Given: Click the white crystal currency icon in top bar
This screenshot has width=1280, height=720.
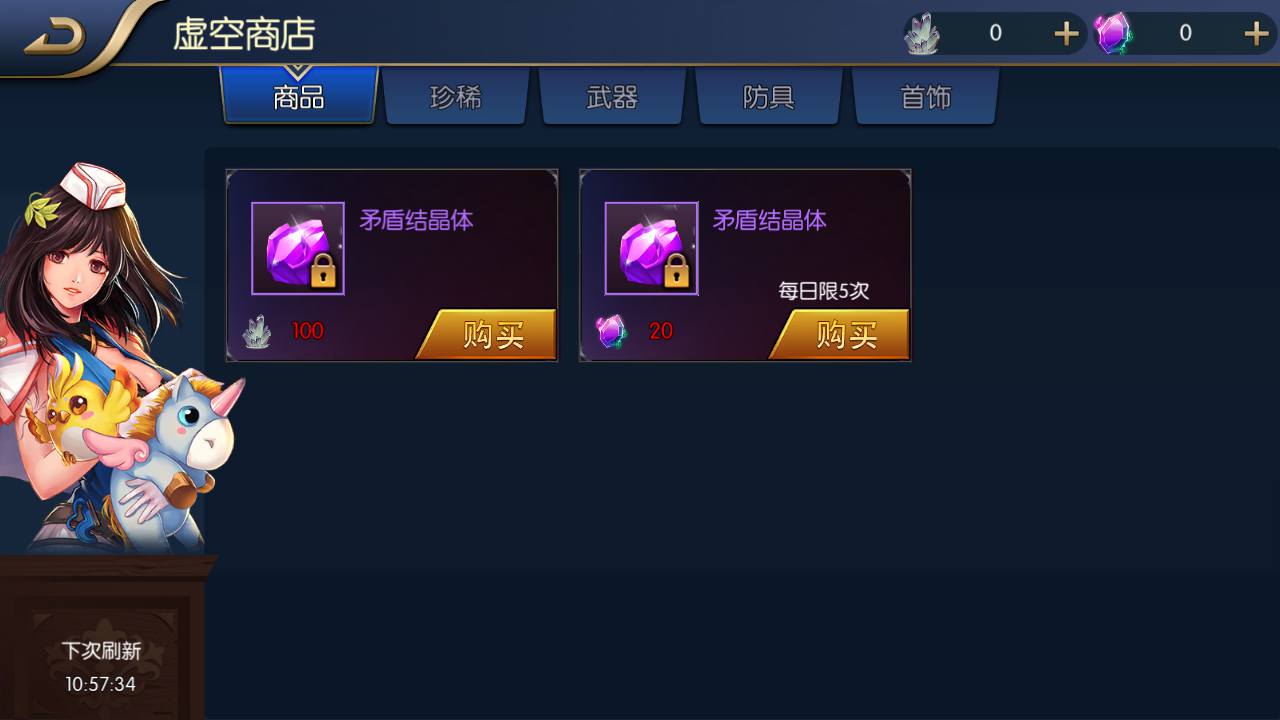Looking at the screenshot, I should pos(922,34).
